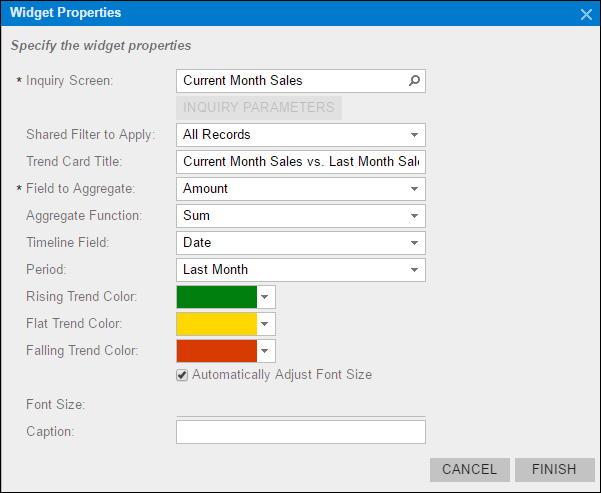Click the Inquiry Screen search magnifier icon

coord(414,81)
